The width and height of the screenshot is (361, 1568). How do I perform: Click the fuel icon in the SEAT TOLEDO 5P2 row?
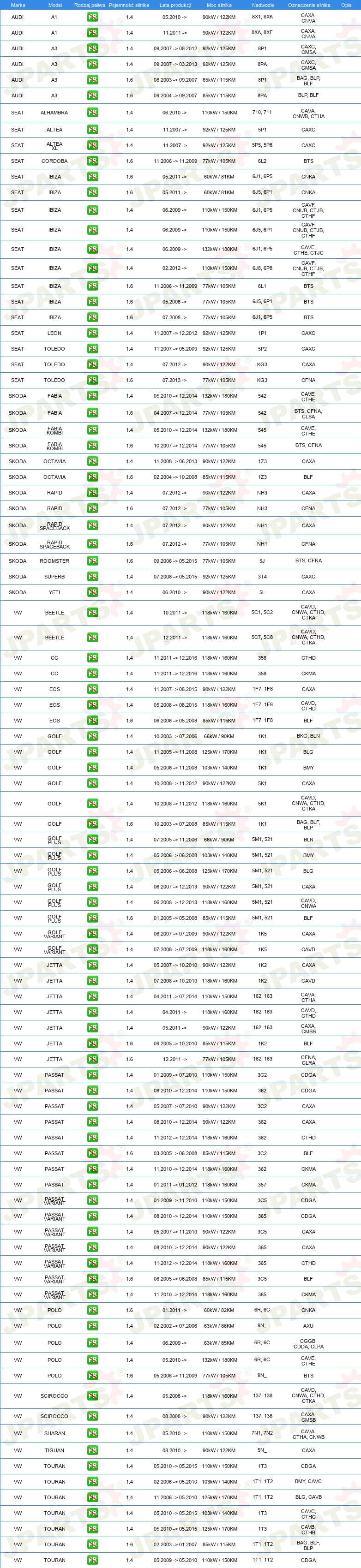[92, 349]
